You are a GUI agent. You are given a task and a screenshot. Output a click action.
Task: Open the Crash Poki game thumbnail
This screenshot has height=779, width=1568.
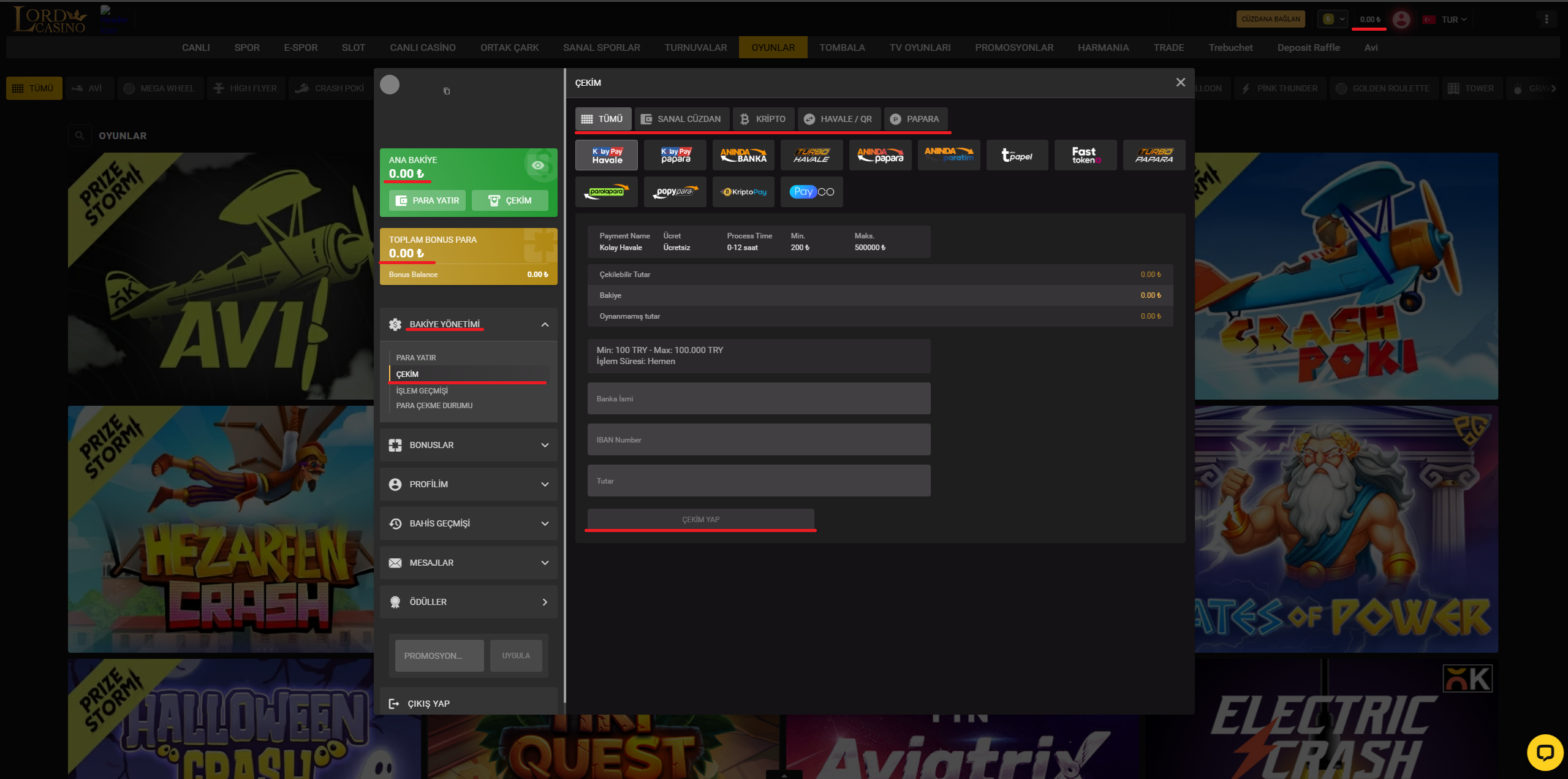pyautogui.click(x=1346, y=276)
